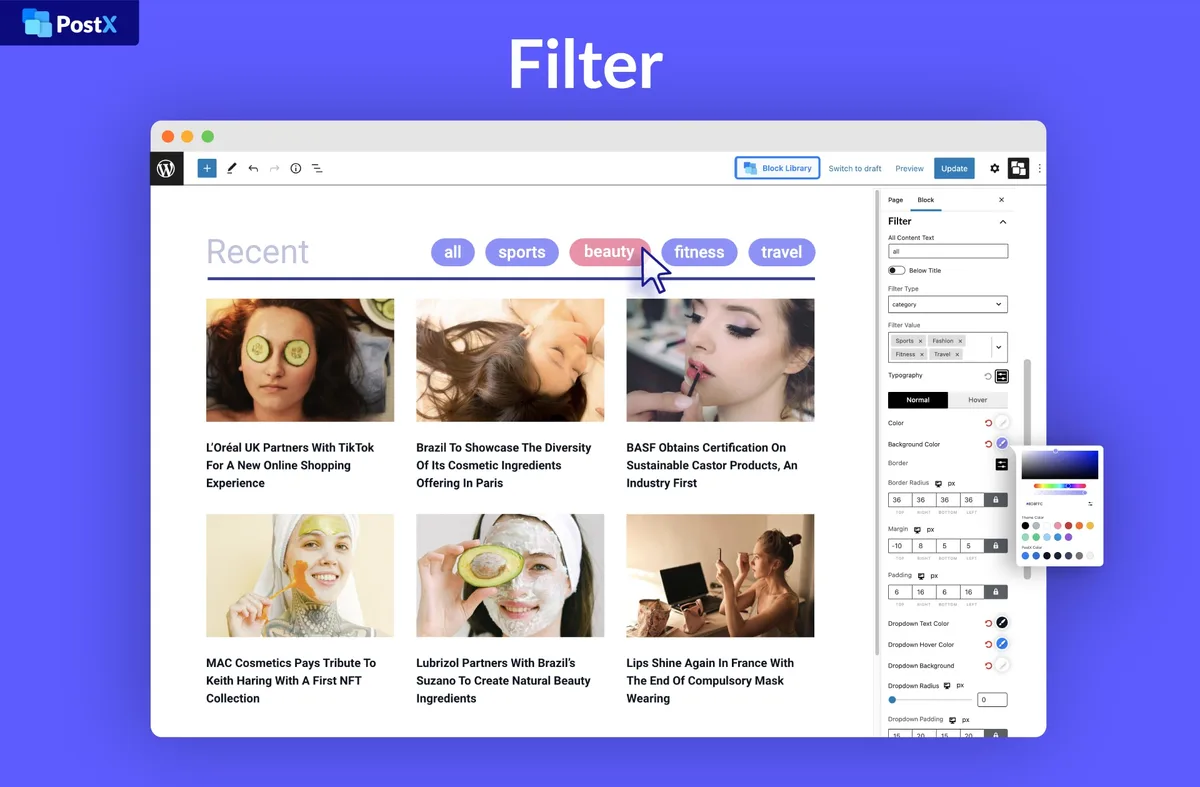Select the 'sports' filter pill
This screenshot has width=1200, height=787.
point(522,252)
